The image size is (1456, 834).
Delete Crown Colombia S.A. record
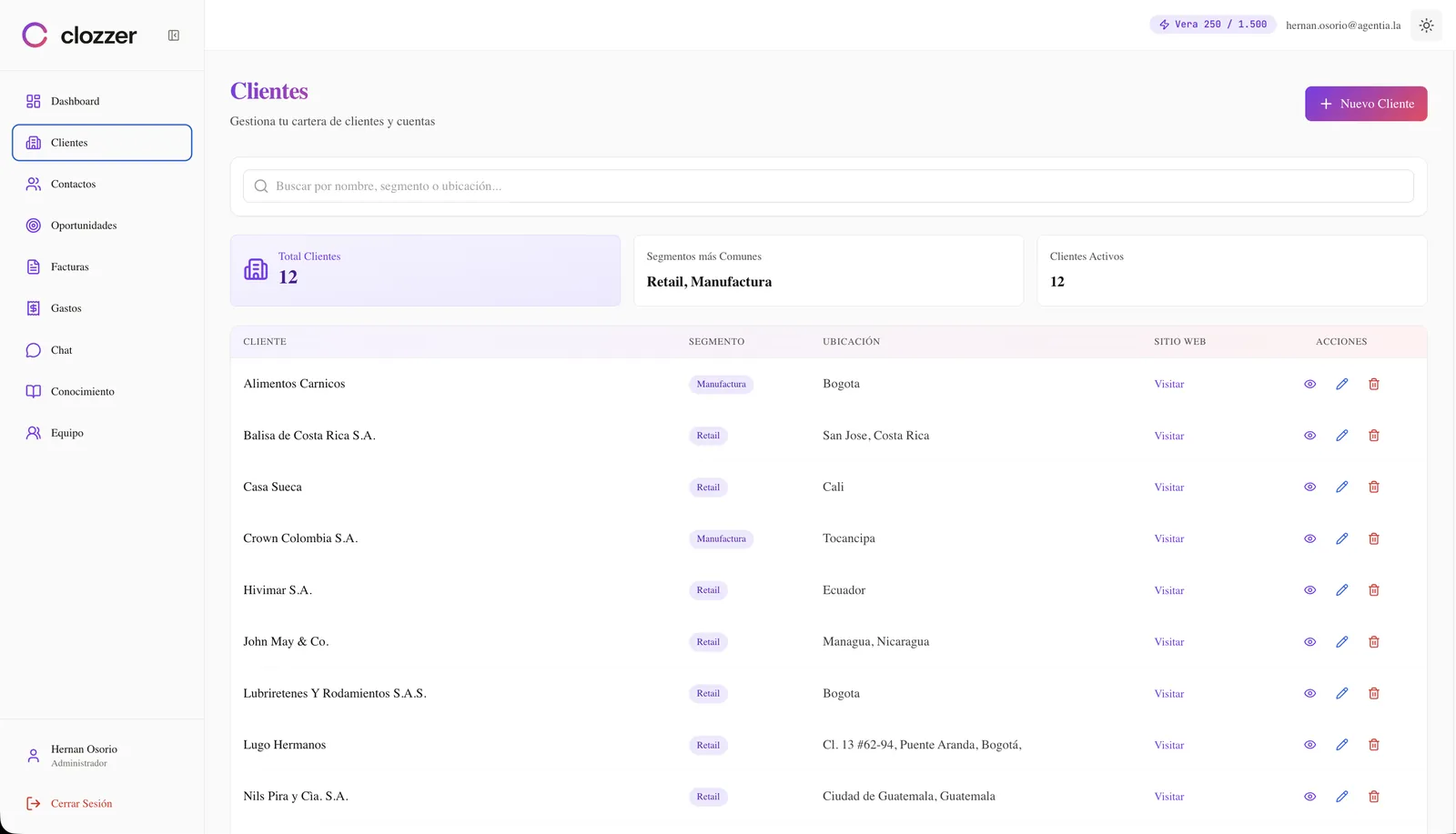click(1374, 538)
